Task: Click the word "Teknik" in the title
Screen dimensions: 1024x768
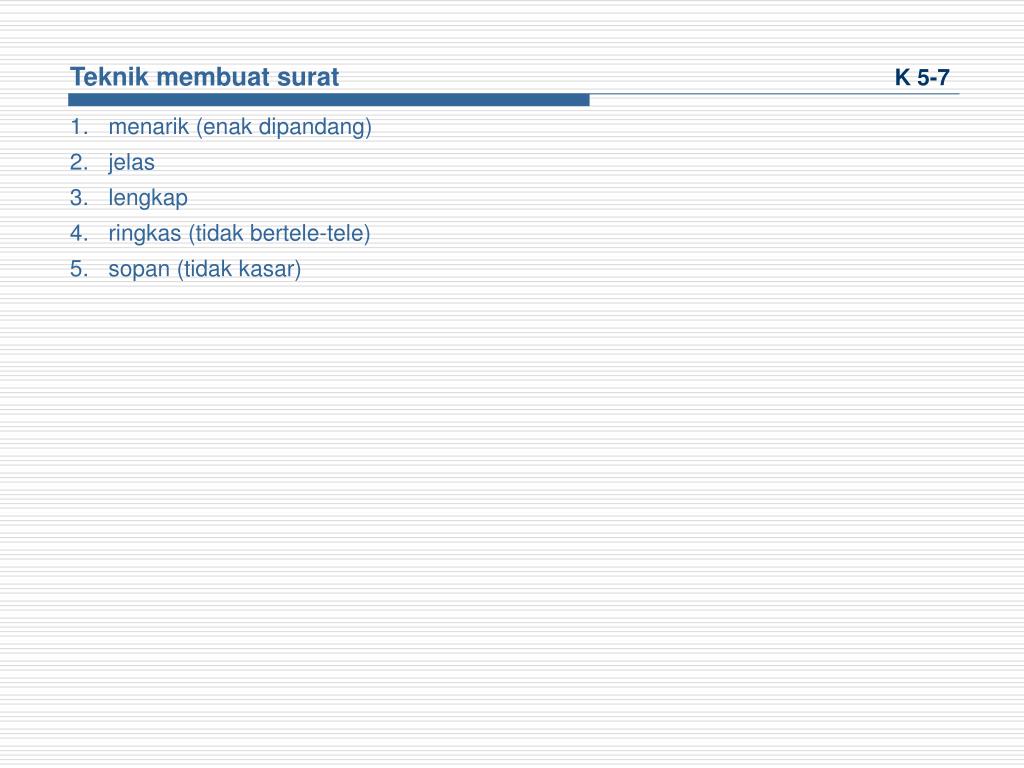Action: coord(109,77)
